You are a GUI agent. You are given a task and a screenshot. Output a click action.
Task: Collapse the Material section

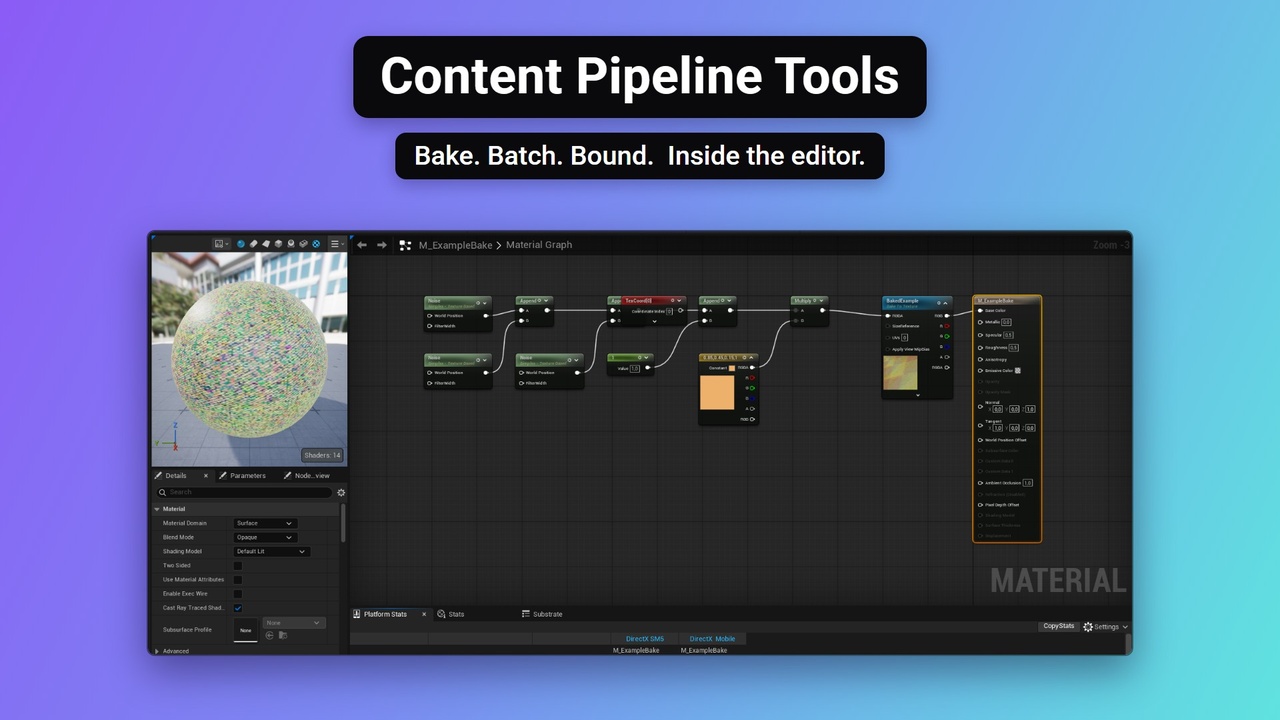click(x=157, y=509)
